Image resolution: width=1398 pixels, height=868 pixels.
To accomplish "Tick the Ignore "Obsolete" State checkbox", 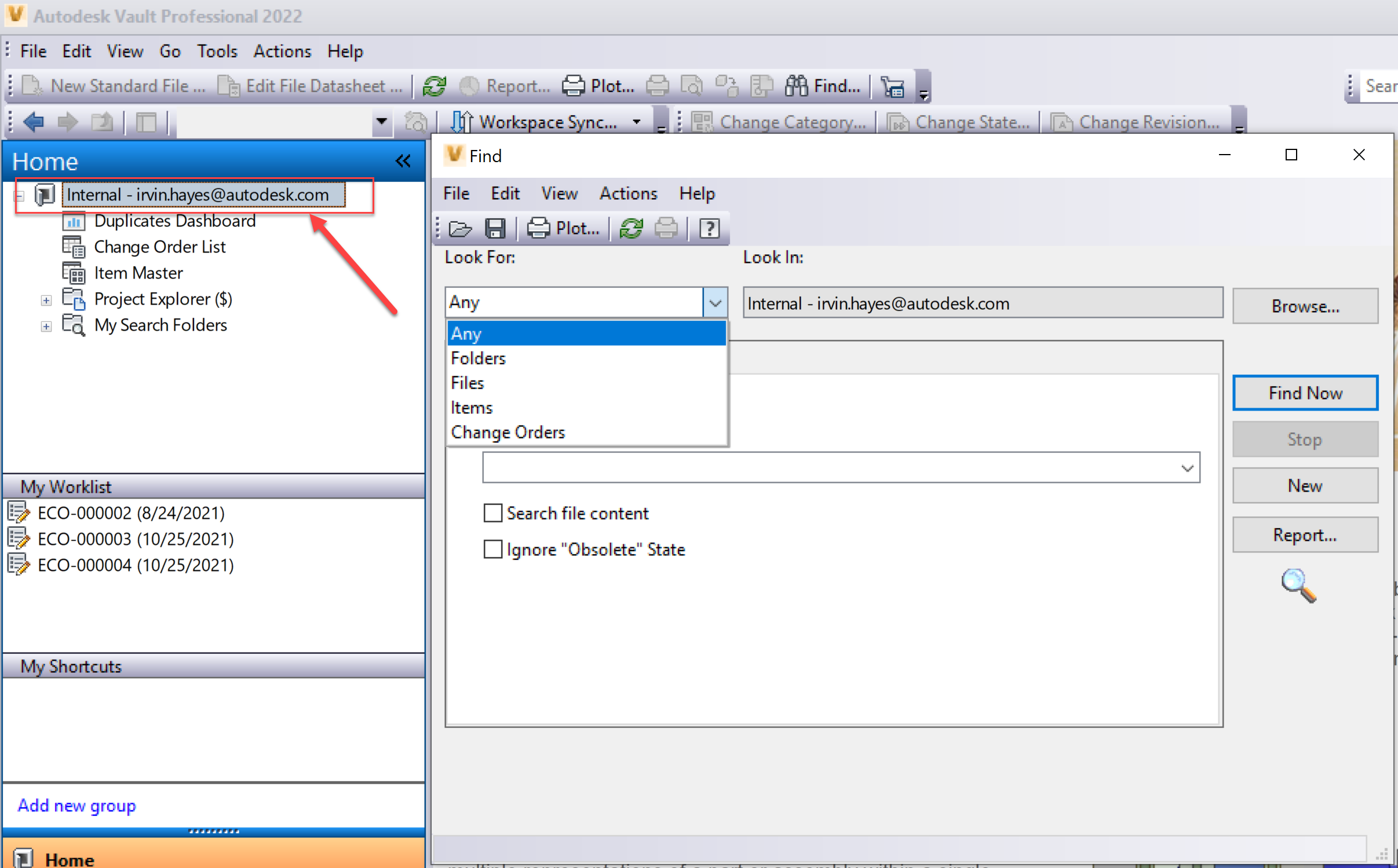I will pyautogui.click(x=493, y=549).
